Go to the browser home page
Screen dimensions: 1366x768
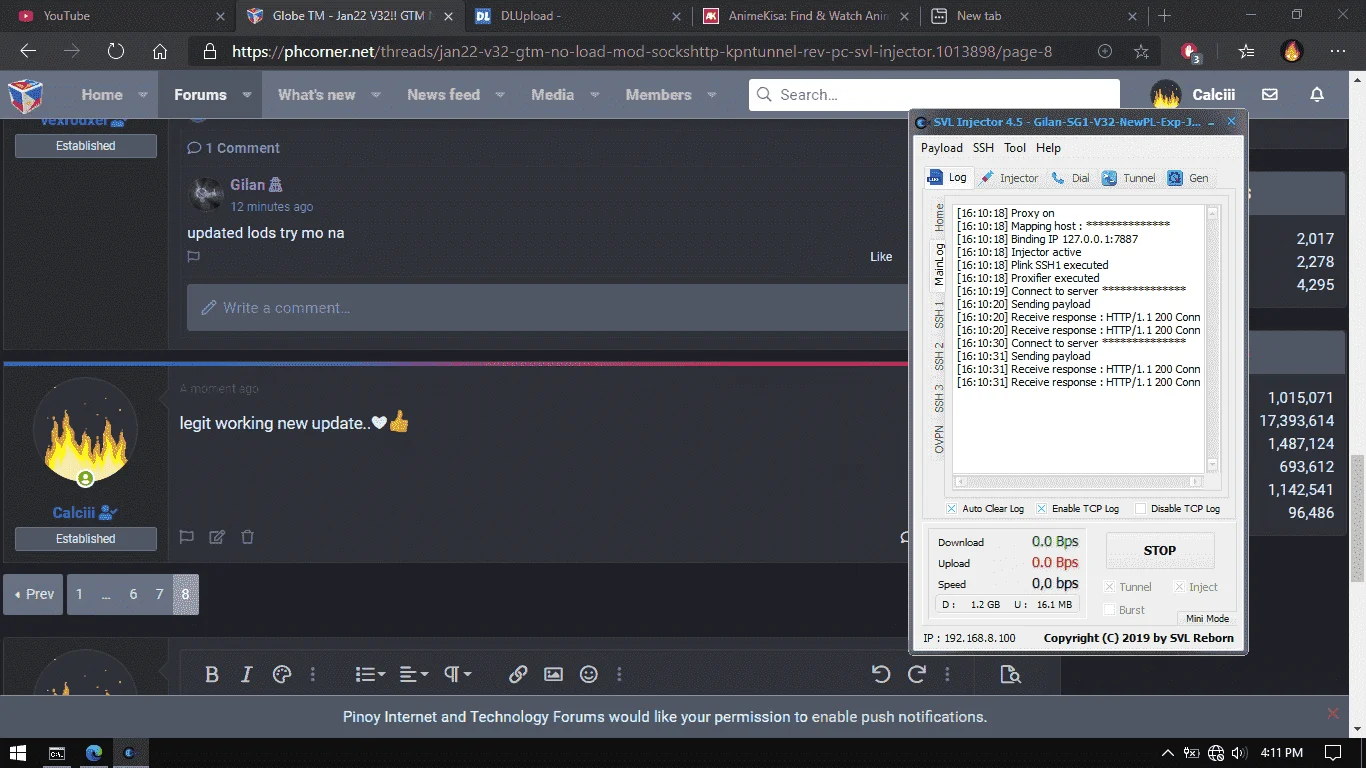point(160,52)
